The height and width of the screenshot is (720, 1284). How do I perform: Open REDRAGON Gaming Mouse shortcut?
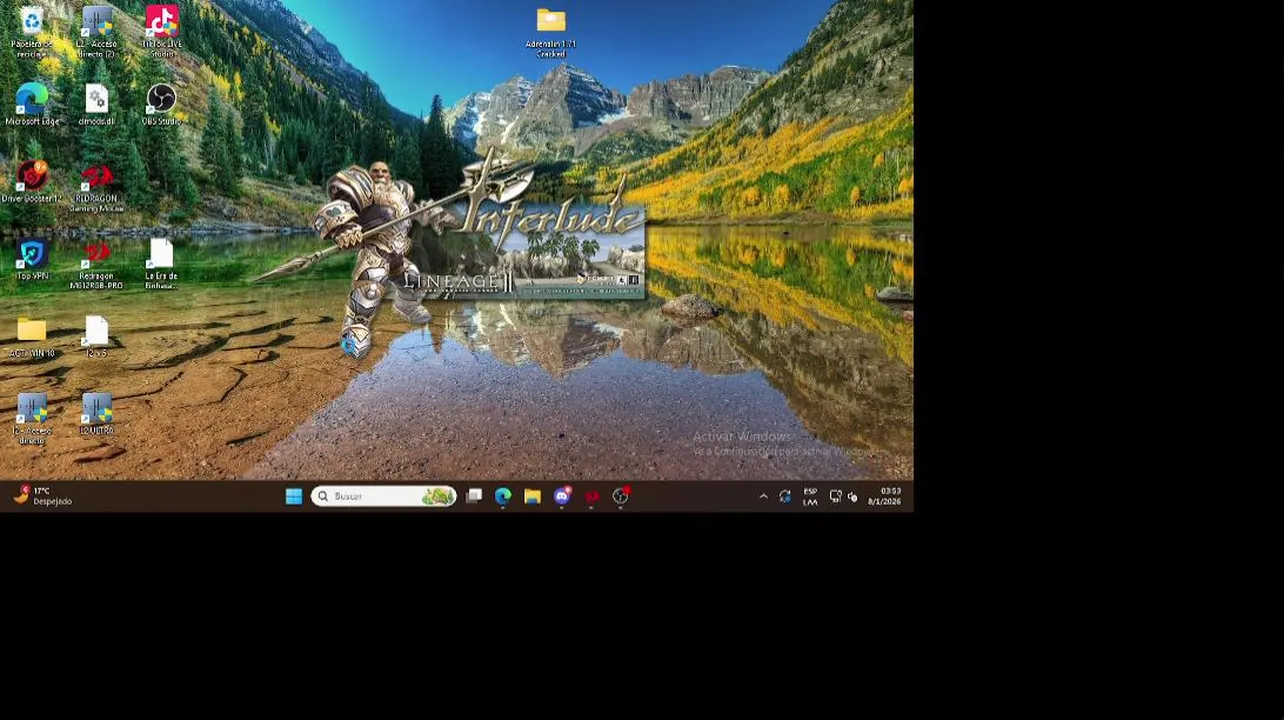point(96,188)
